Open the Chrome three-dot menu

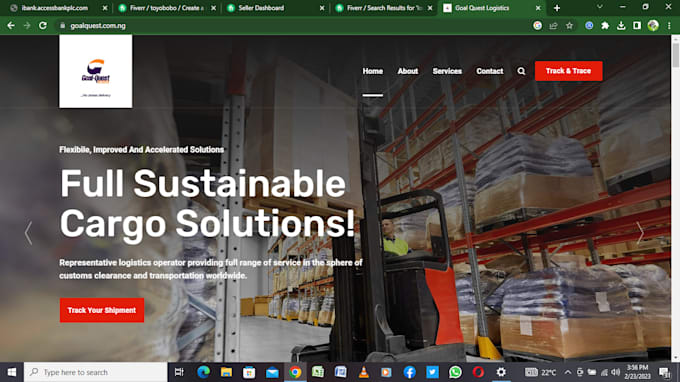pos(669,26)
